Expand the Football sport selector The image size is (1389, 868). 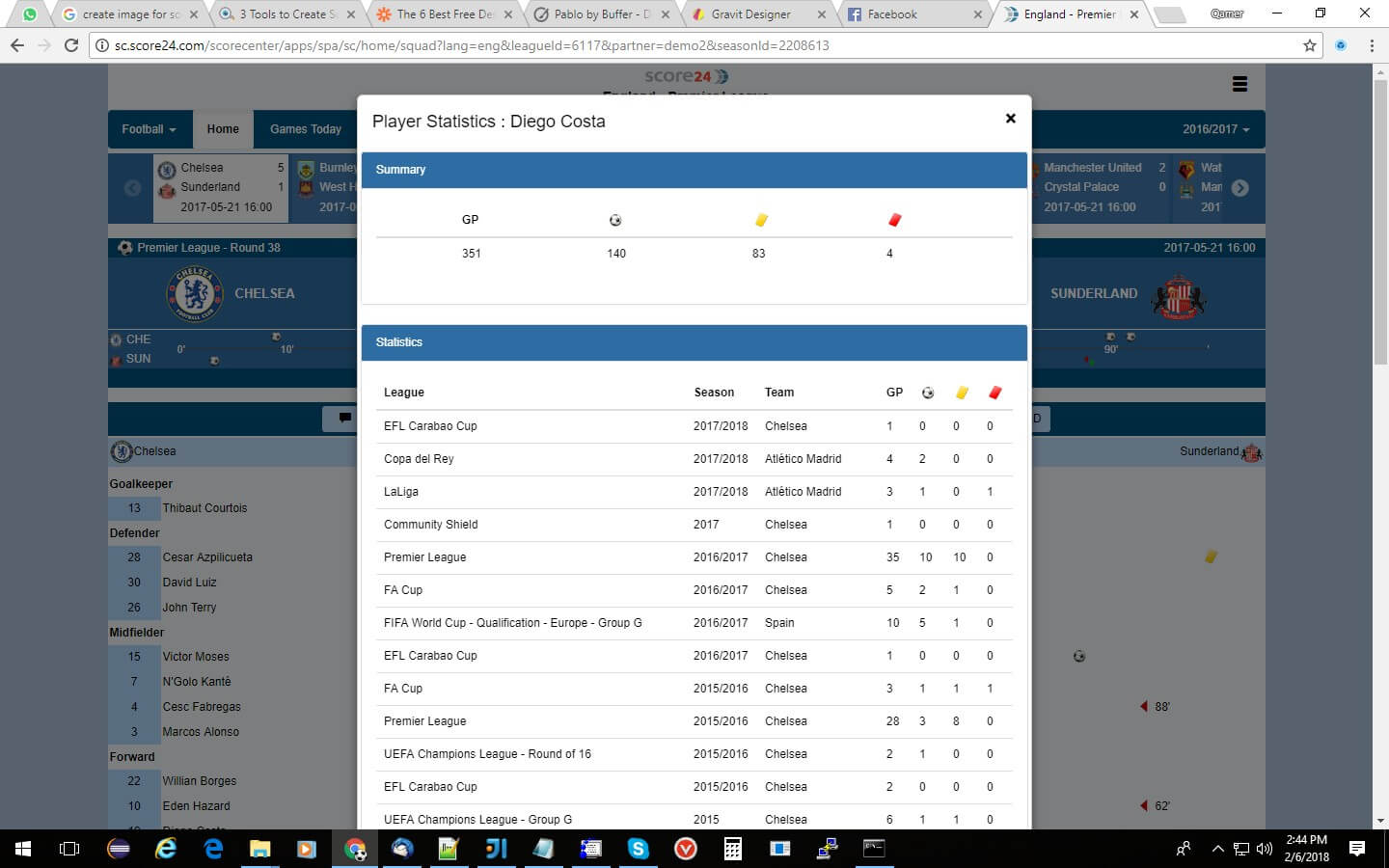[149, 128]
